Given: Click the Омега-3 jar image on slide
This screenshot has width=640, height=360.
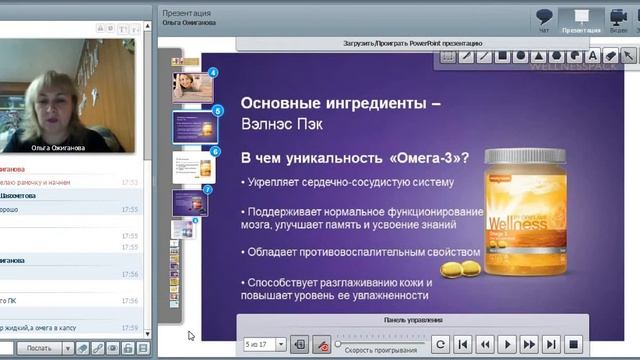Looking at the screenshot, I should coord(526,211).
